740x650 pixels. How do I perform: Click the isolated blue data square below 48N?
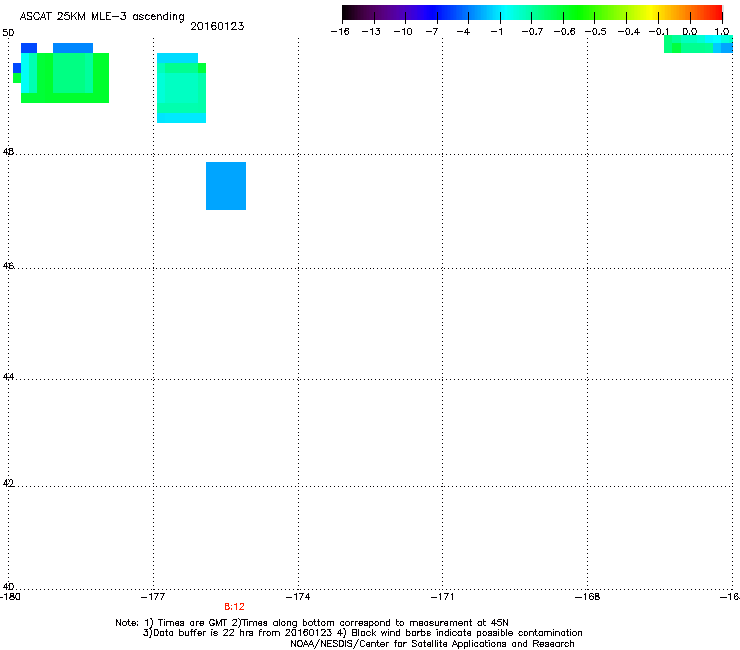(226, 186)
